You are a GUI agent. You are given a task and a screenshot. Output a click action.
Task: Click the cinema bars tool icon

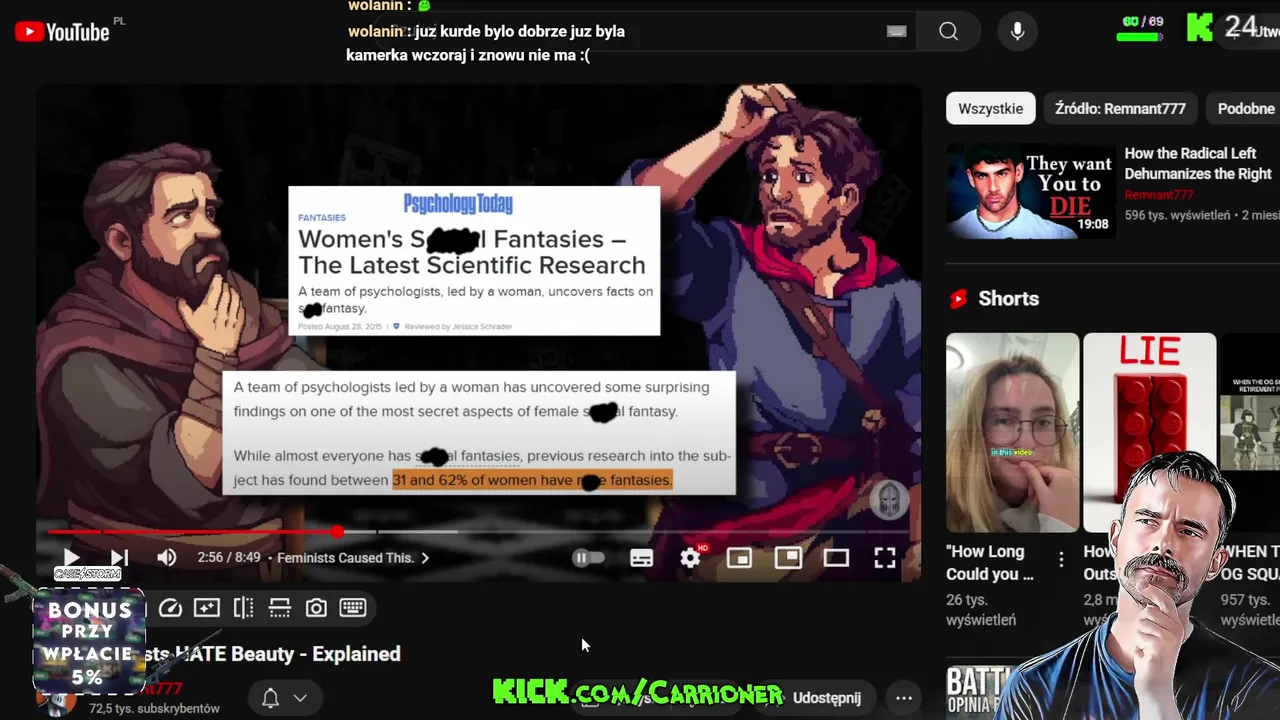[280, 608]
